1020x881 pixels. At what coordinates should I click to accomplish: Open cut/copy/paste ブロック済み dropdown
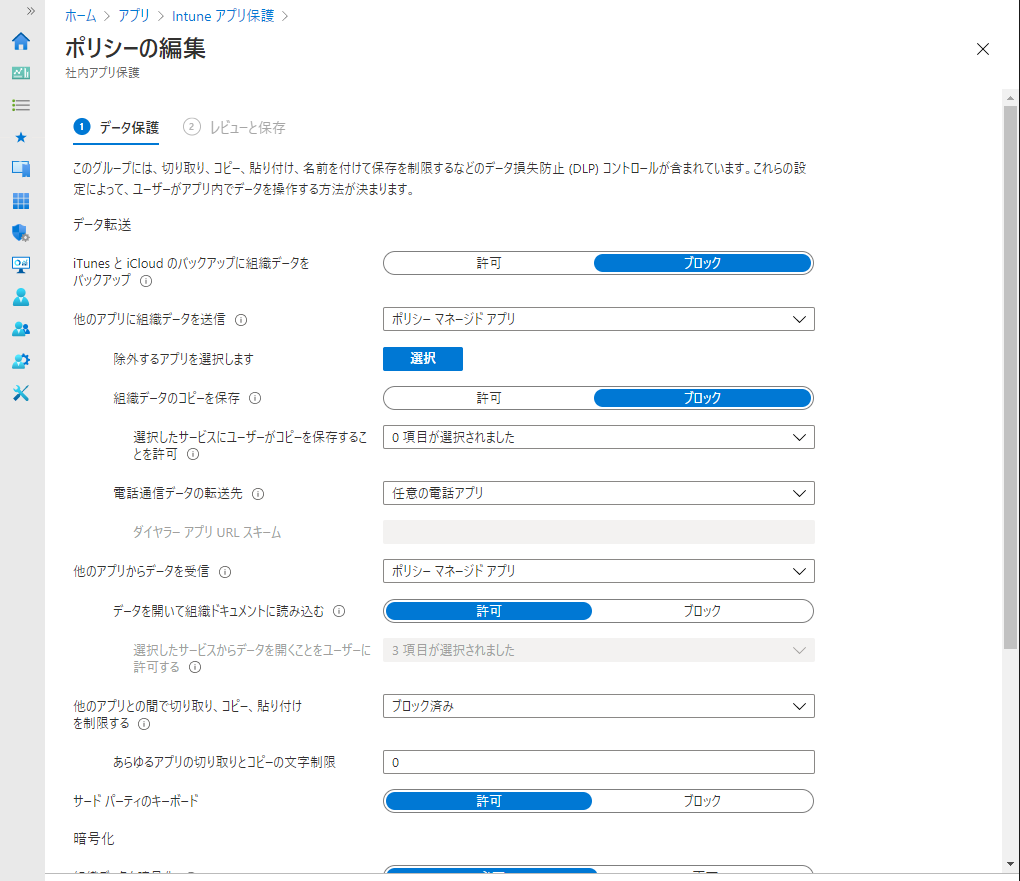point(598,706)
